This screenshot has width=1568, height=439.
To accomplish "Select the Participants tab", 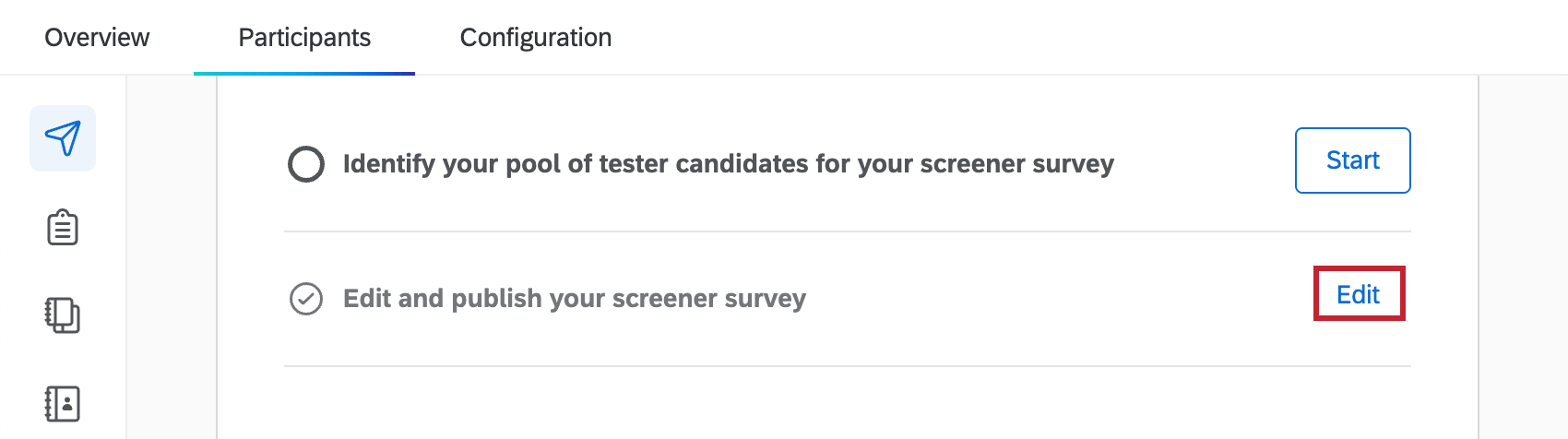I will pos(304,38).
